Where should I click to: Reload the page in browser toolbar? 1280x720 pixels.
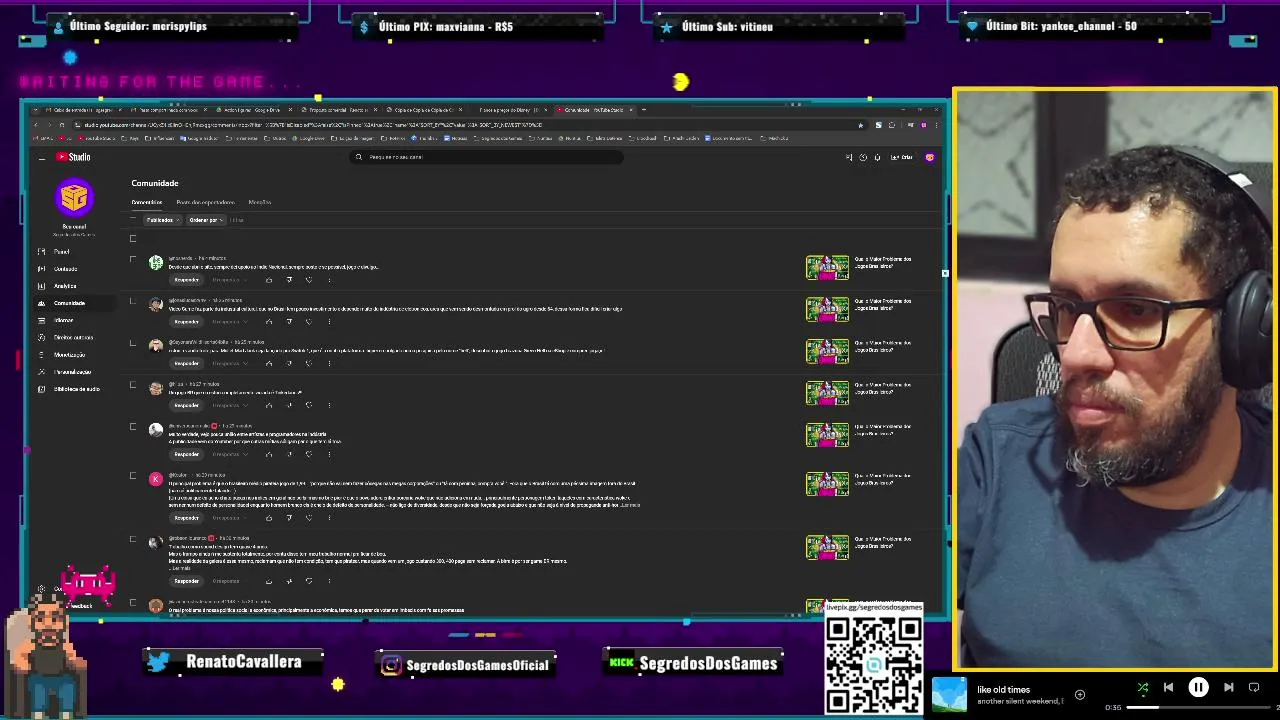click(x=62, y=125)
